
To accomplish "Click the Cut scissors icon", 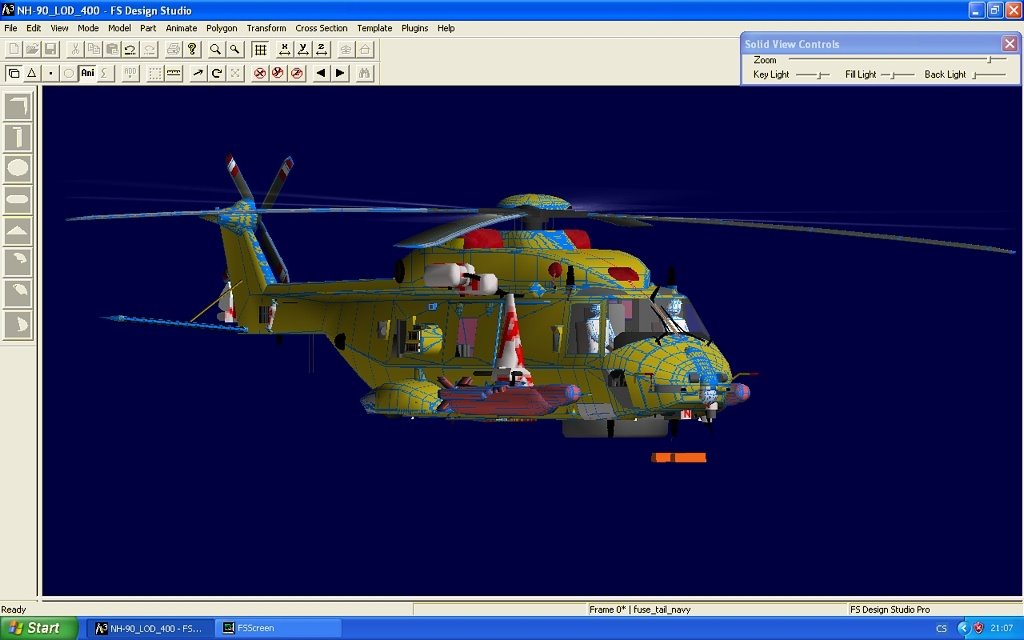I will [75, 49].
